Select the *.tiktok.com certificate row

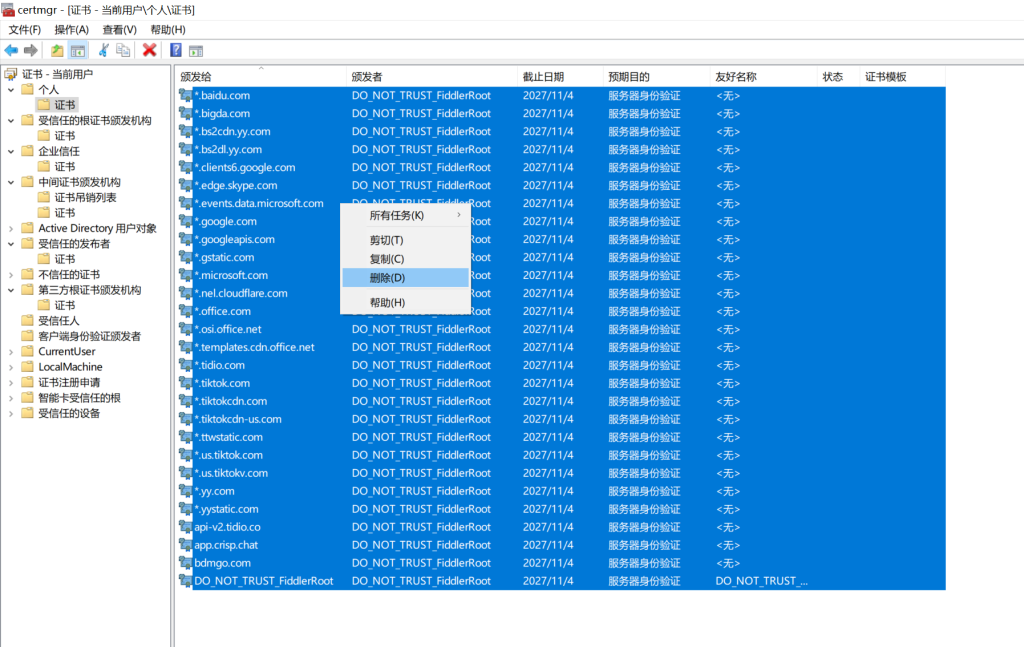point(562,383)
